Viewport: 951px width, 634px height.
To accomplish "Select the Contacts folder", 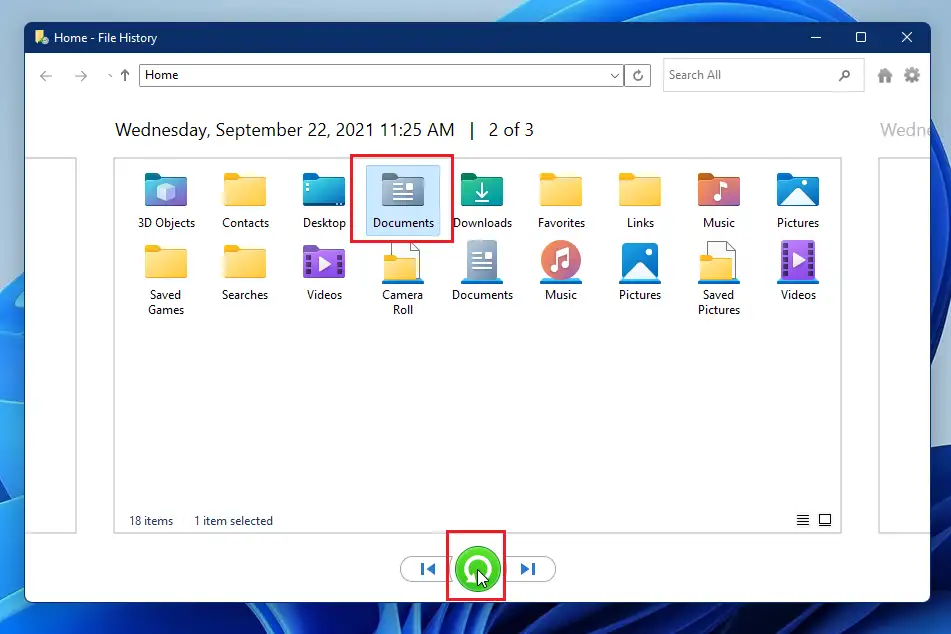I will click(245, 201).
